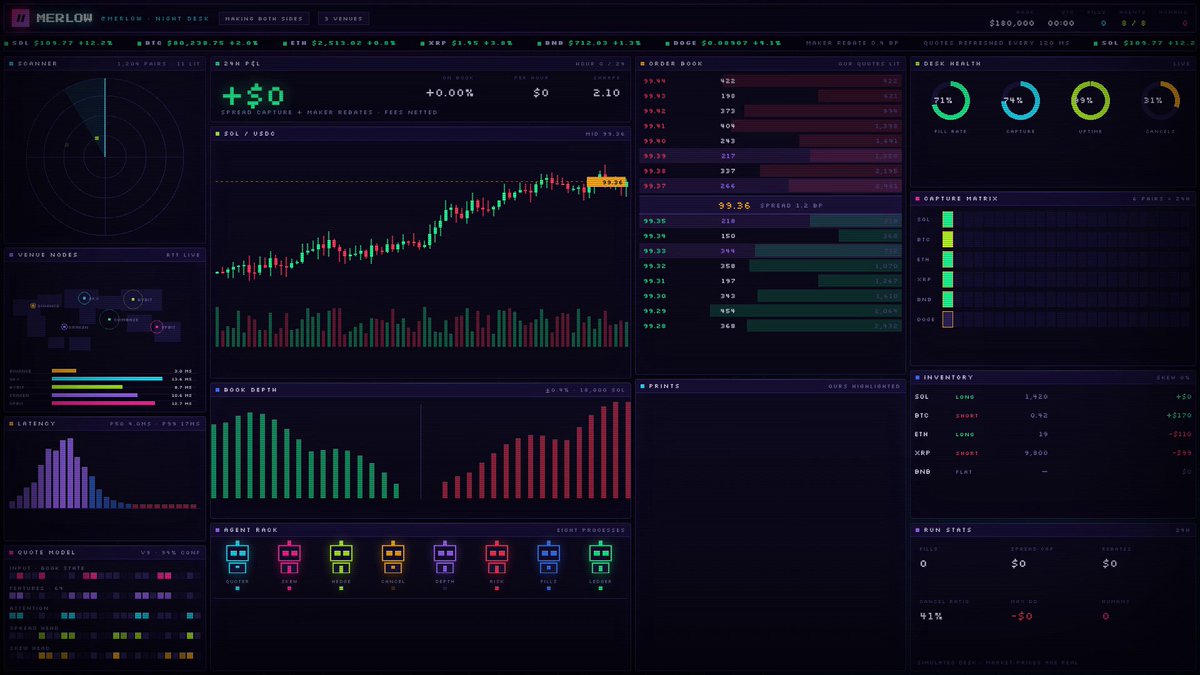Toggle the DOGE capture matrix cell
The height and width of the screenshot is (675, 1200).
click(947, 319)
